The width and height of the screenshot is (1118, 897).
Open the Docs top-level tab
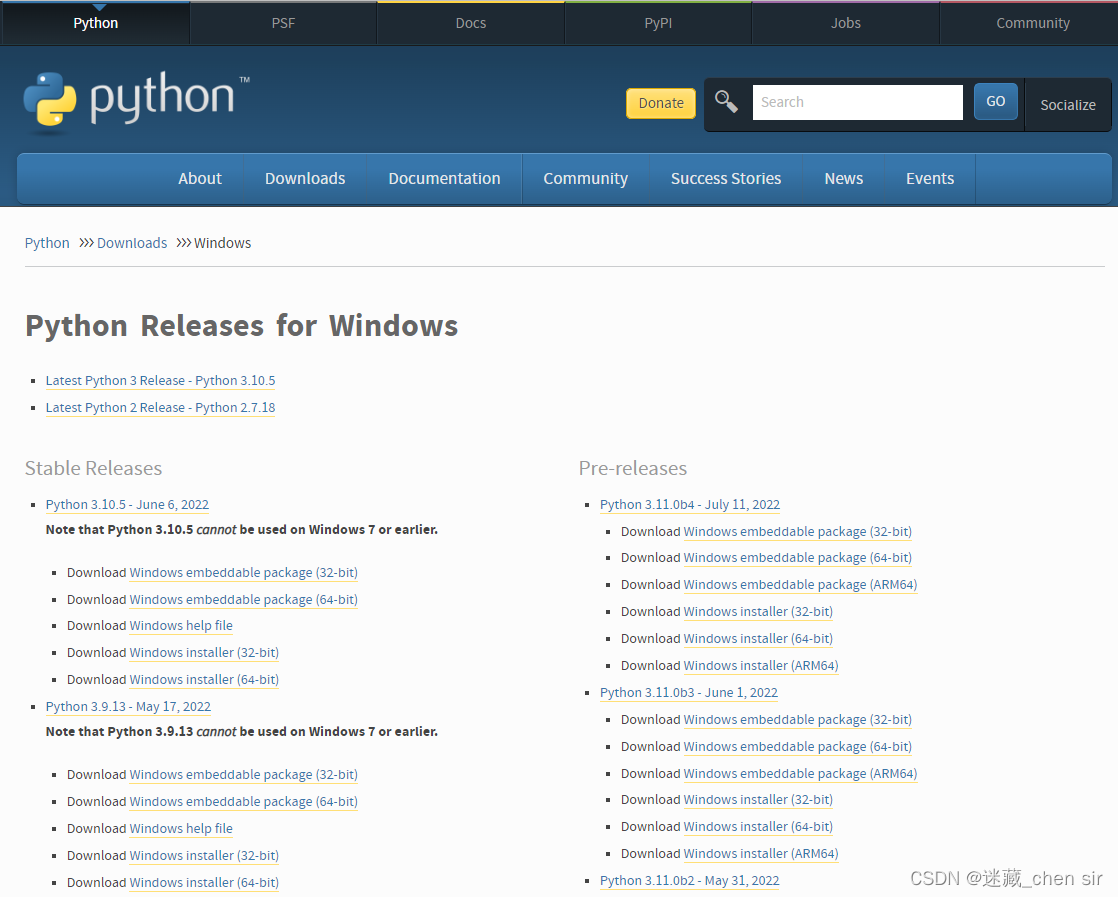tap(471, 23)
